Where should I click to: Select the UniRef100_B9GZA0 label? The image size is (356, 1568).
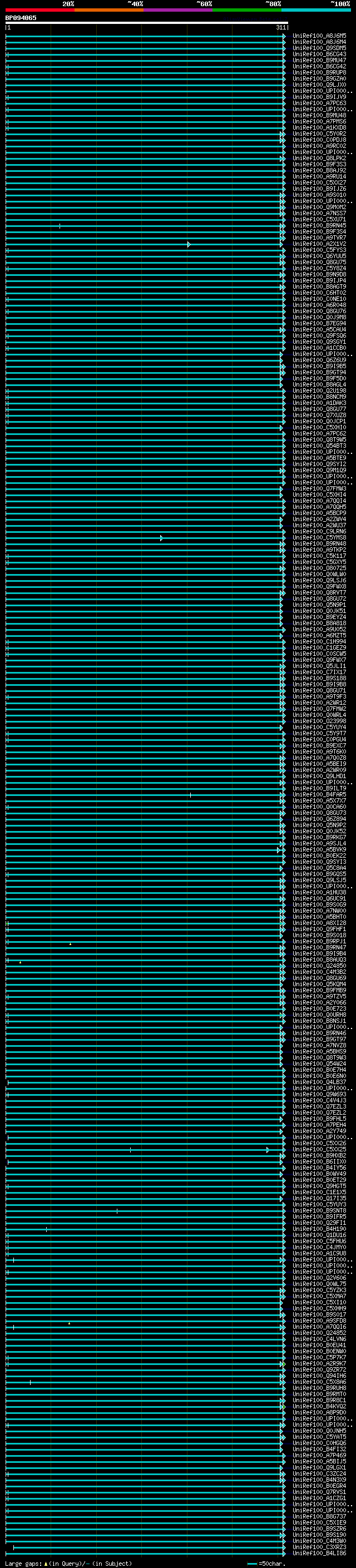click(319, 78)
